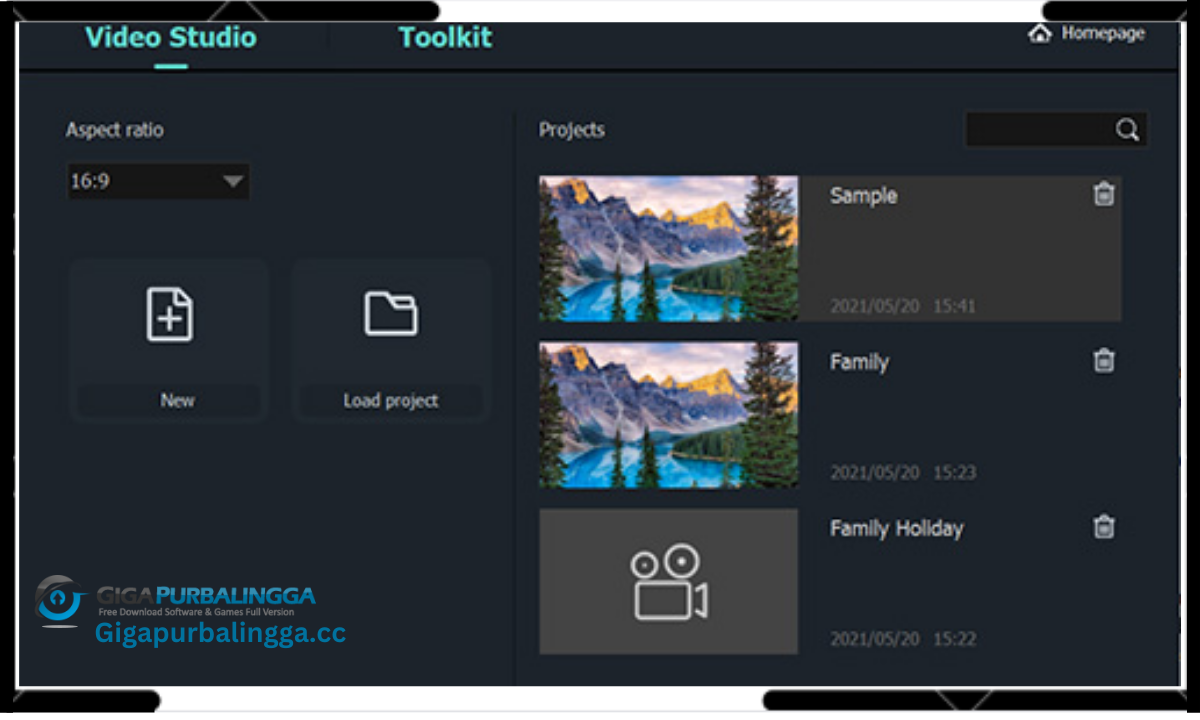Click the 2021/05/20 15:22 timestamp
The width and height of the screenshot is (1200, 720).
pos(902,638)
